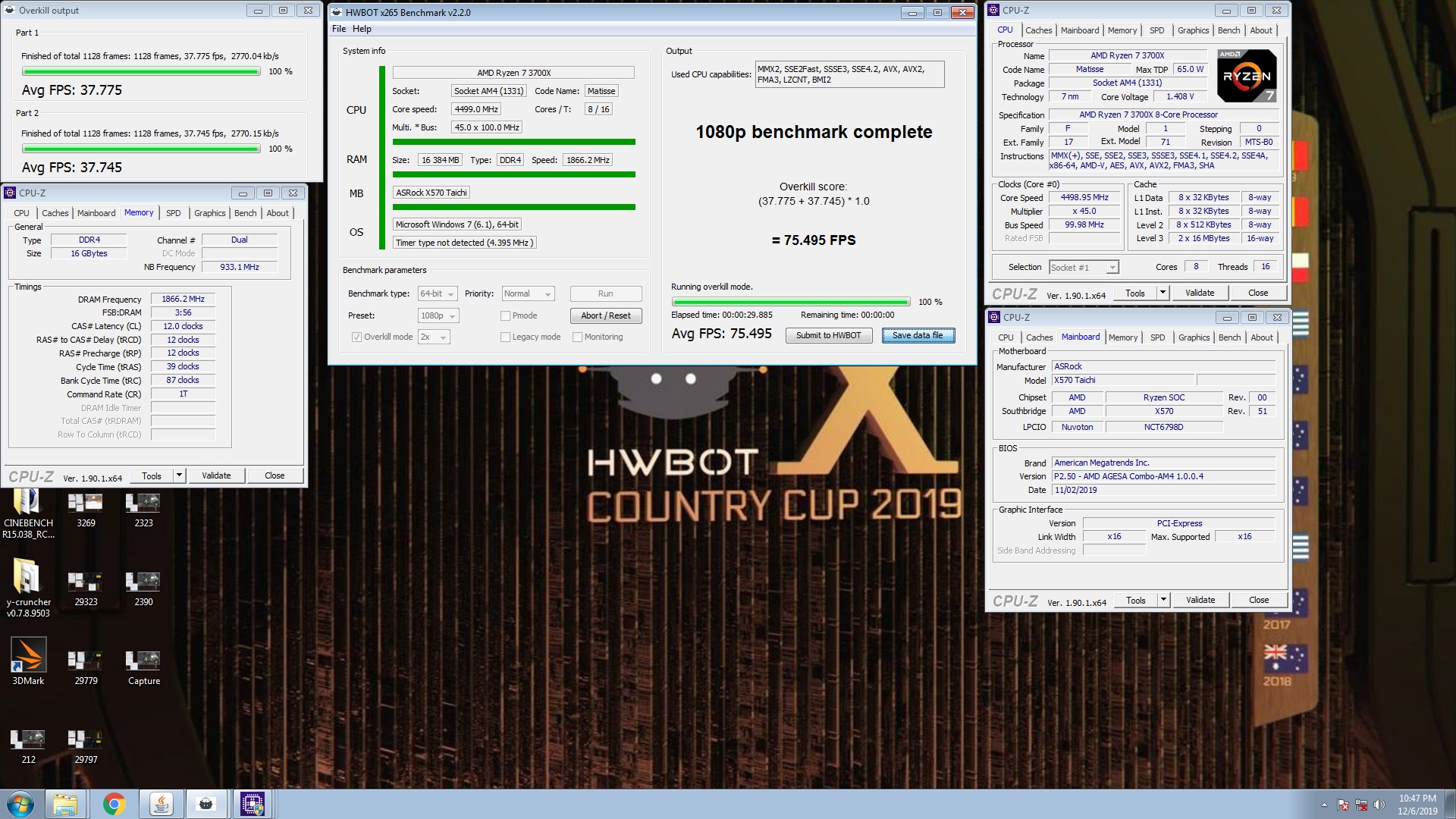This screenshot has height=819, width=1456.
Task: Open the HWBOT x265 taskbar icon
Action: [206, 804]
